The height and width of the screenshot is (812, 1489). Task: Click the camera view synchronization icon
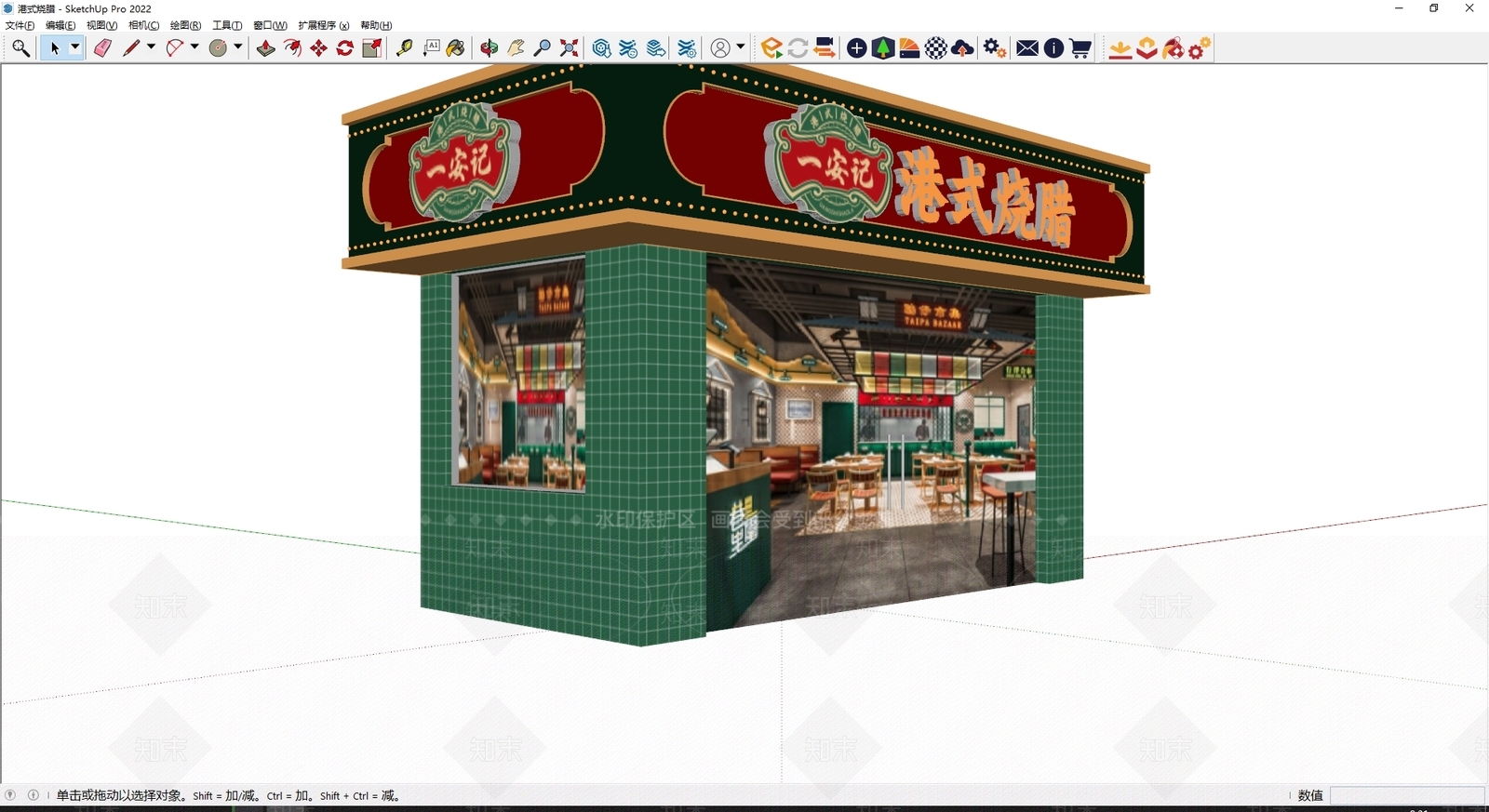[825, 48]
